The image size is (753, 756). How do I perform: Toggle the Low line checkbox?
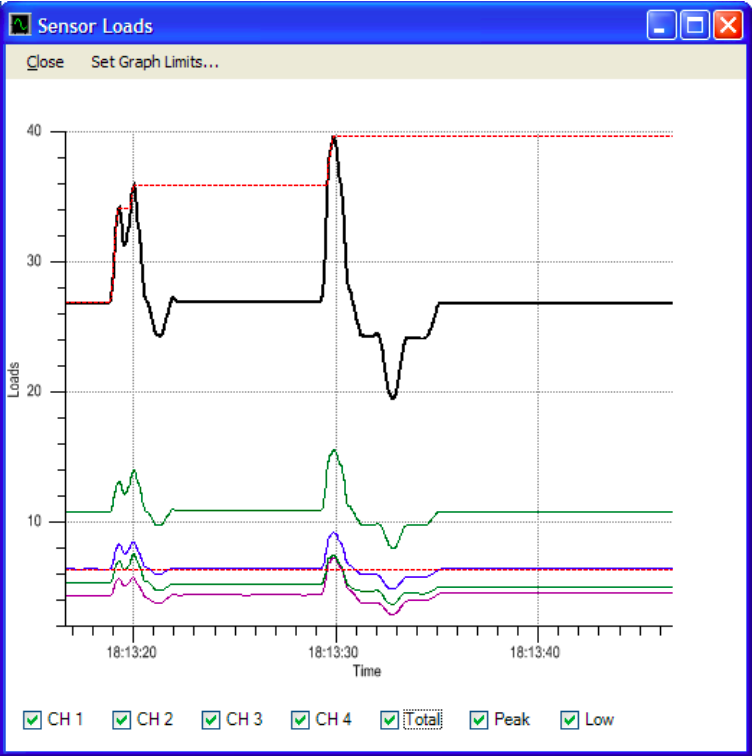(x=569, y=720)
